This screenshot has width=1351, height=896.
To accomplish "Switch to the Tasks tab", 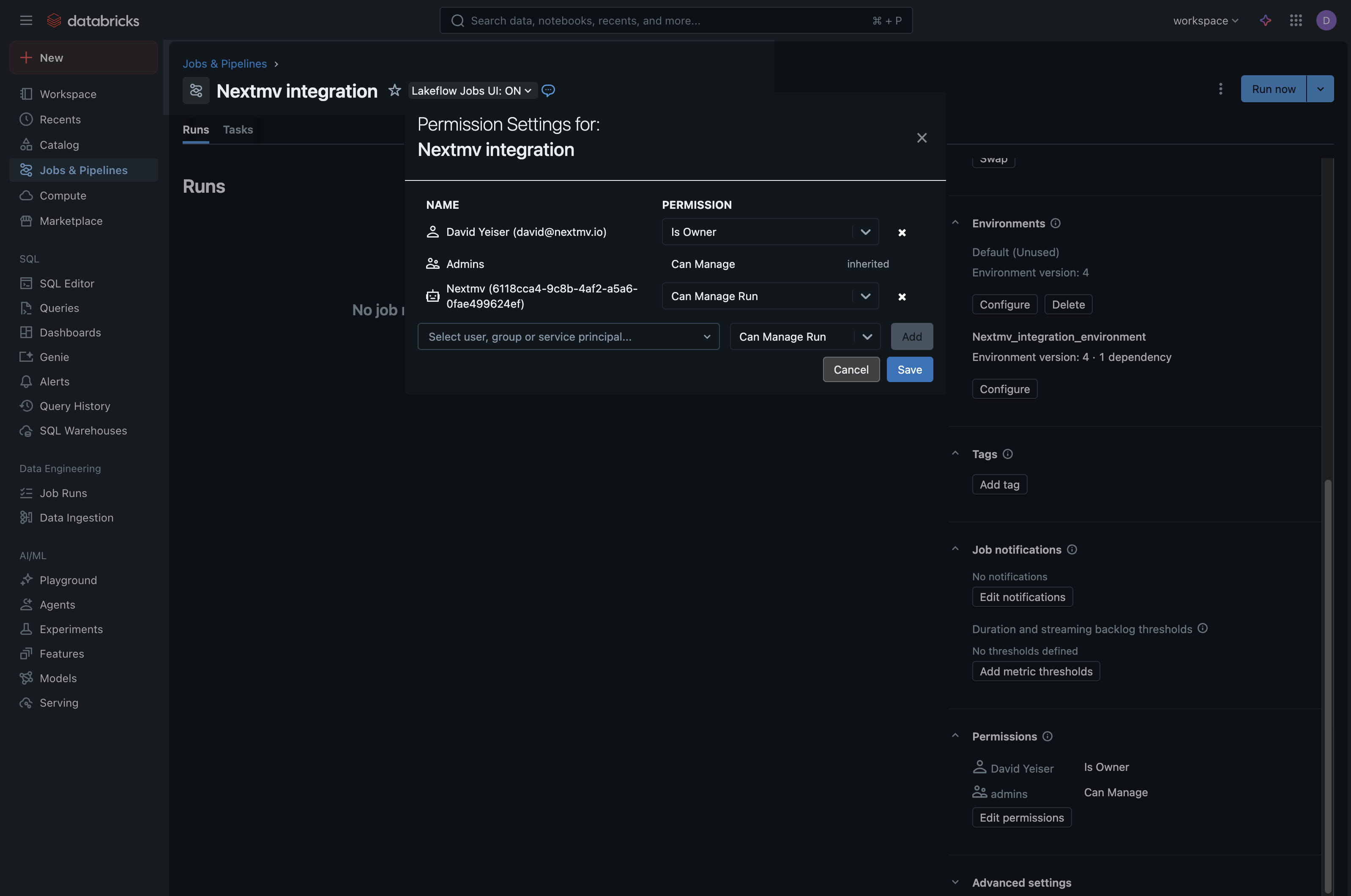I will click(238, 129).
